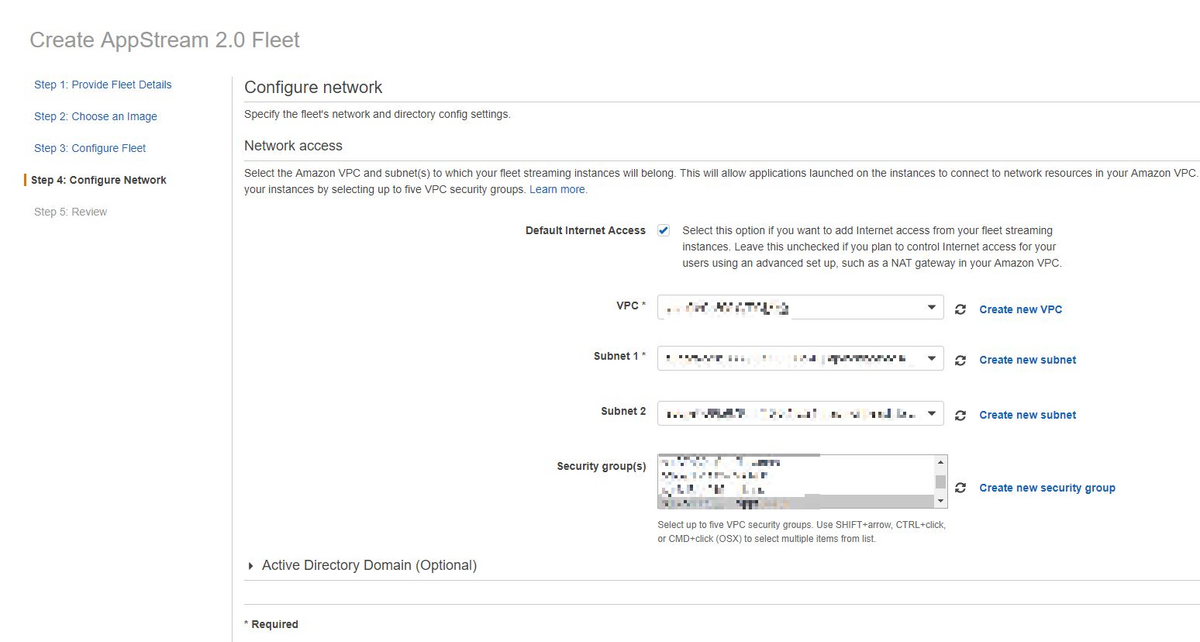Viewport: 1200px width, 642px height.
Task: Click the down arrow in security group list
Action: click(x=941, y=500)
